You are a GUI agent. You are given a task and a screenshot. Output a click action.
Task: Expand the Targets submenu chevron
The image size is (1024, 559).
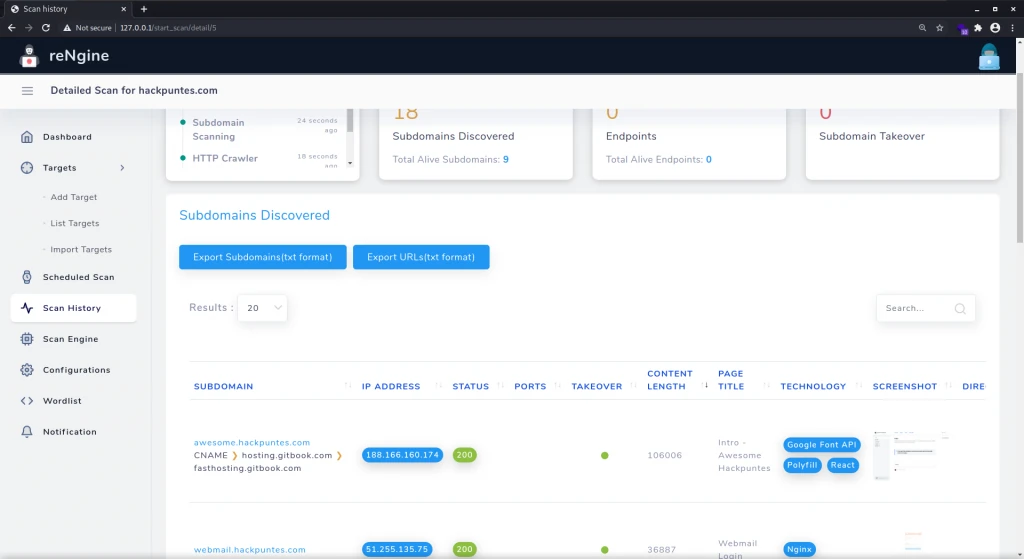point(122,168)
